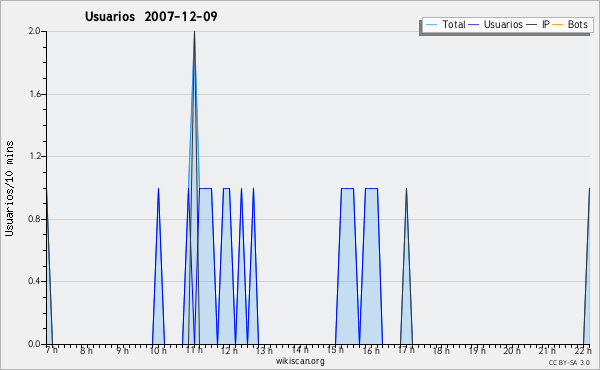Click the 17 h x-axis label
This screenshot has height=370, width=600.
406,350
